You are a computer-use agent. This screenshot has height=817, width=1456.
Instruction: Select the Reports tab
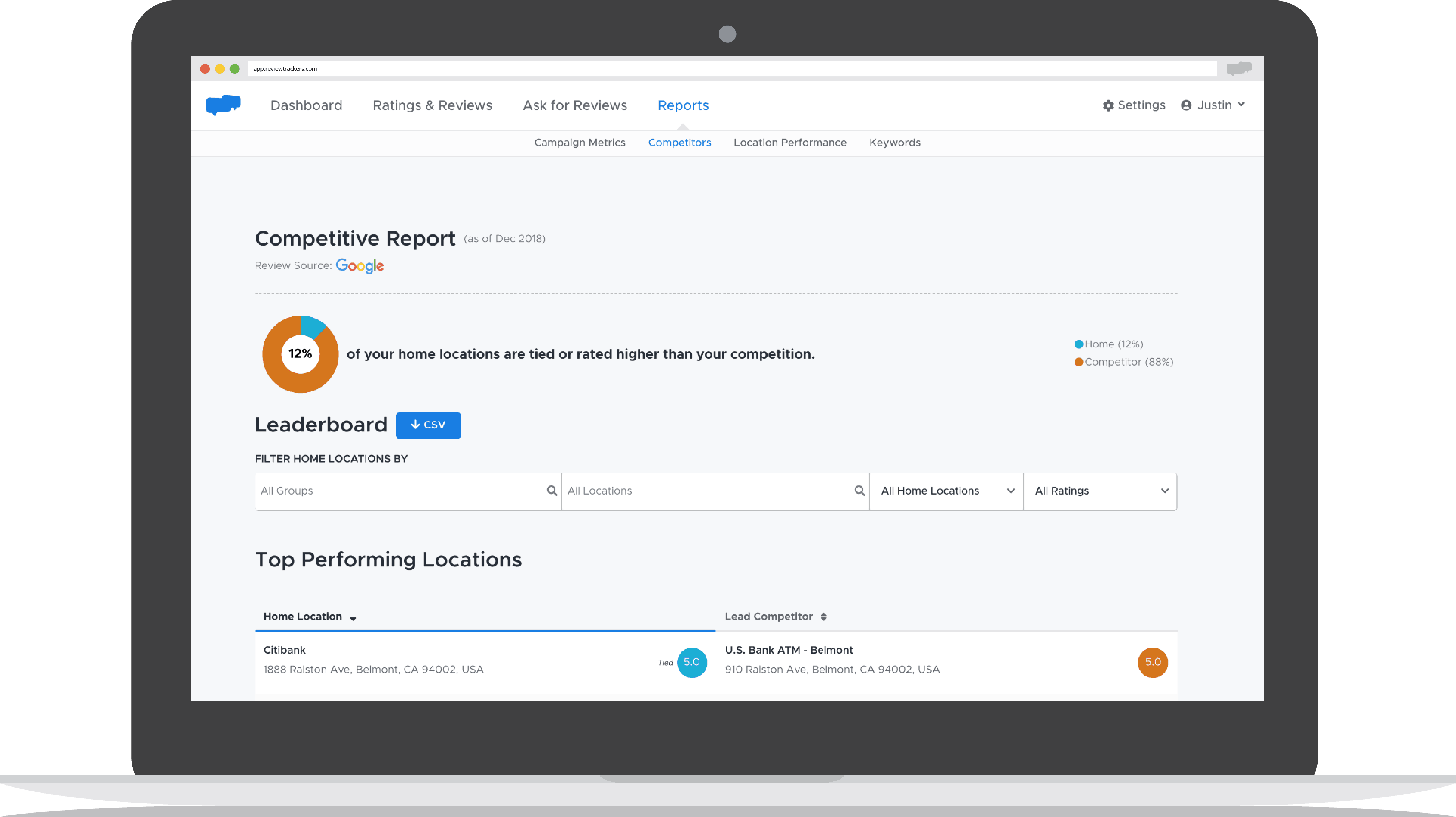(683, 105)
